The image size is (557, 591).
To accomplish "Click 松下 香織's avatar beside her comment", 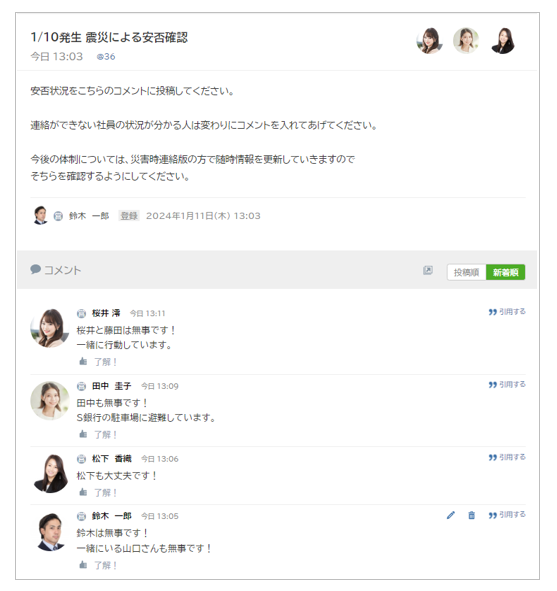I will point(51,473).
